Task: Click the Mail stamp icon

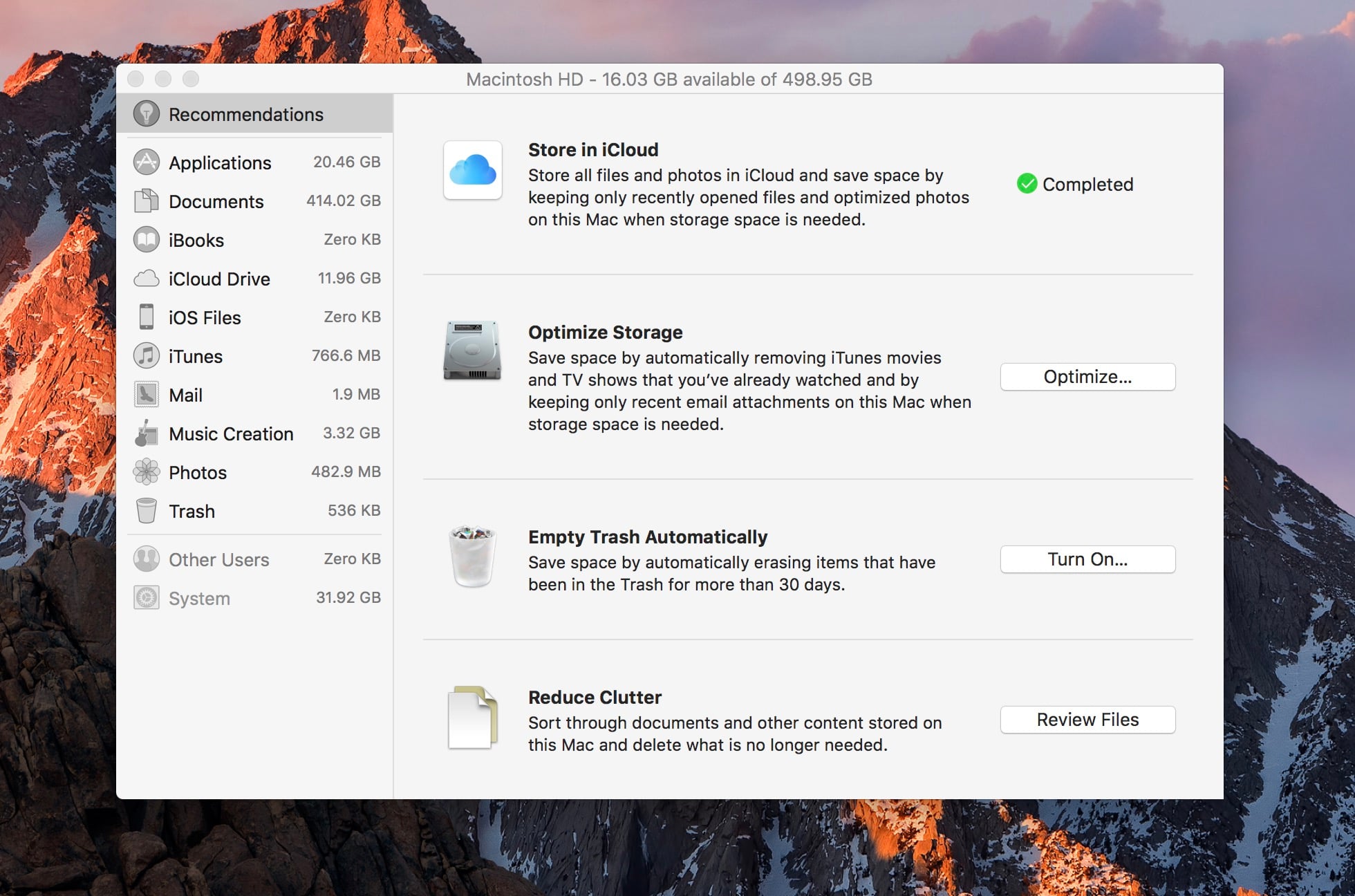Action: [146, 394]
